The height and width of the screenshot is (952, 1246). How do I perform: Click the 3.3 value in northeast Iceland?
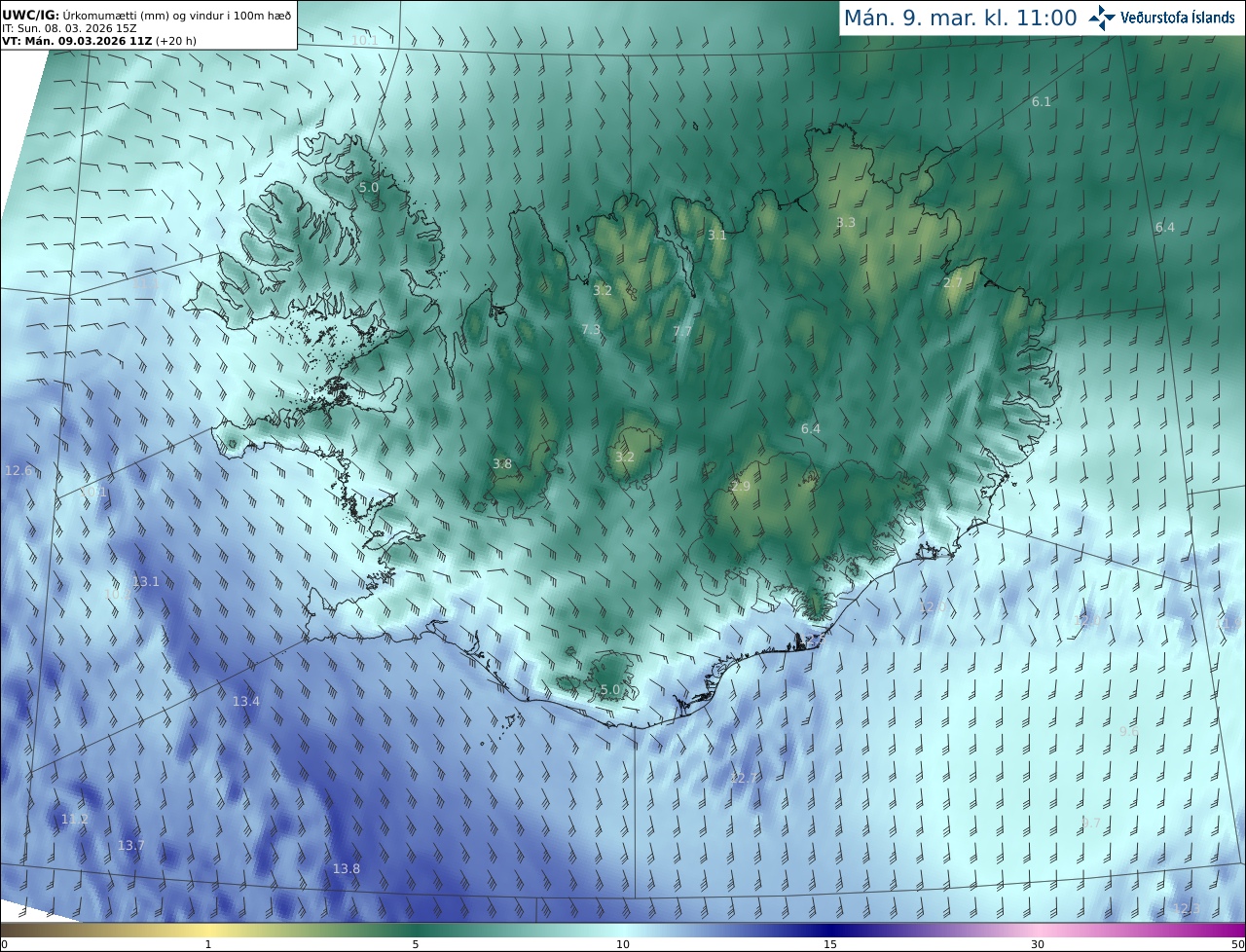tap(846, 223)
